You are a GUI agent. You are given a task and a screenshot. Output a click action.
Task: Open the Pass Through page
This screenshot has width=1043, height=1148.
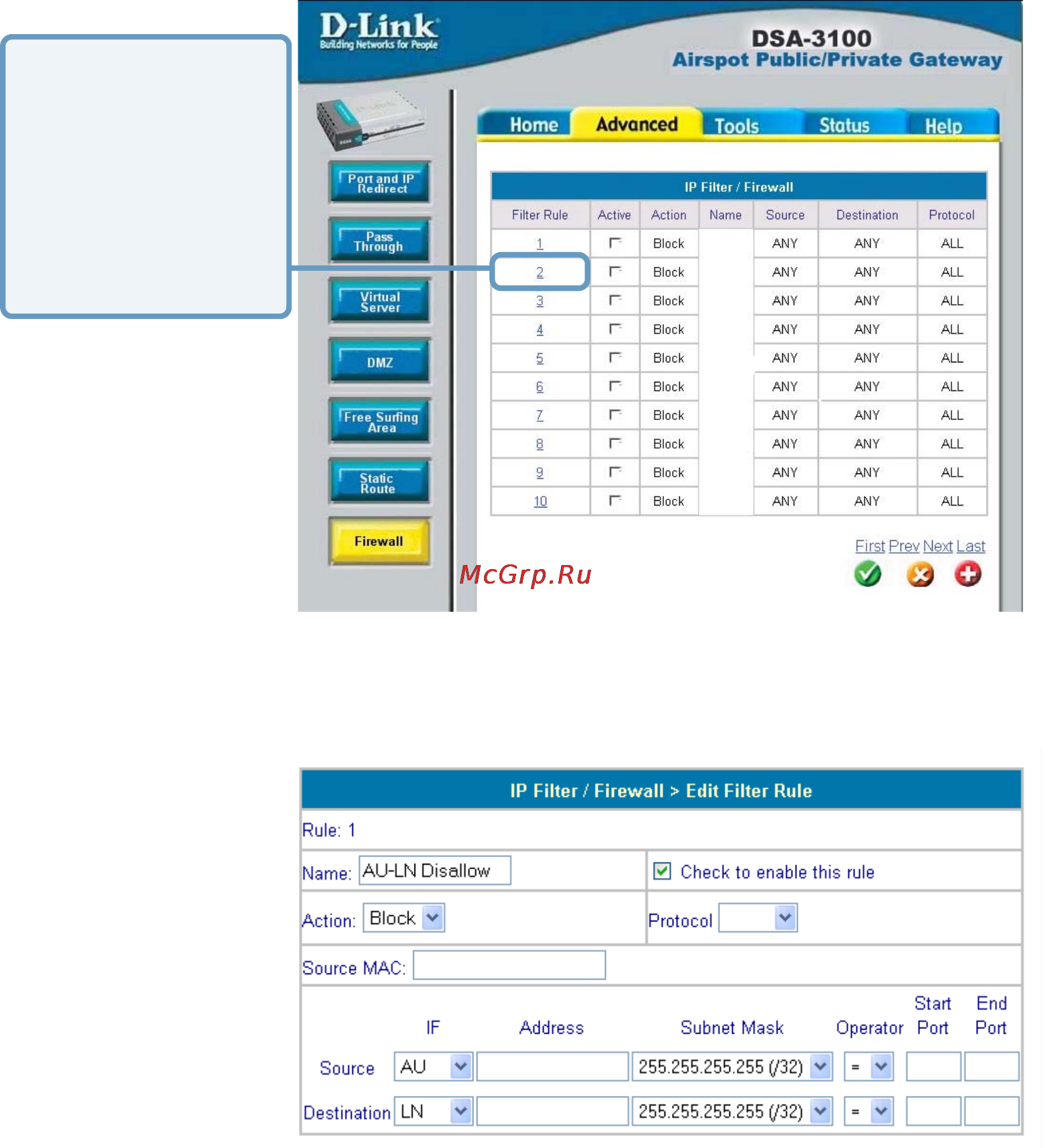click(x=380, y=241)
